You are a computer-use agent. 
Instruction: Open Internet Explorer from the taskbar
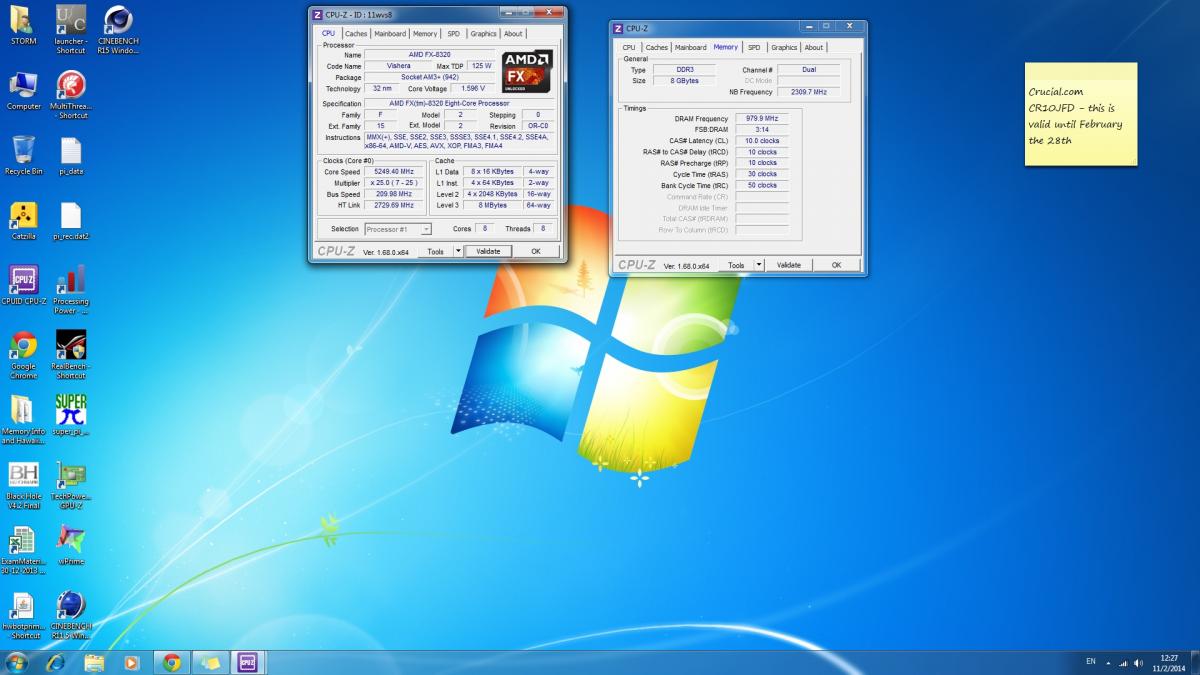pyautogui.click(x=55, y=662)
